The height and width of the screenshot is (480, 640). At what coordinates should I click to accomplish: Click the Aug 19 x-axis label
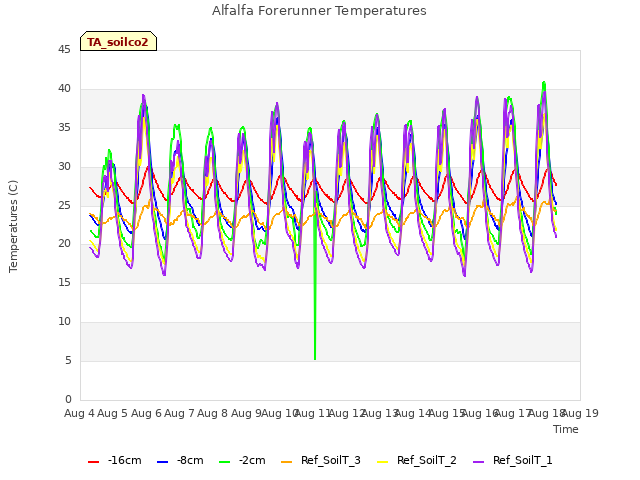[580, 413]
